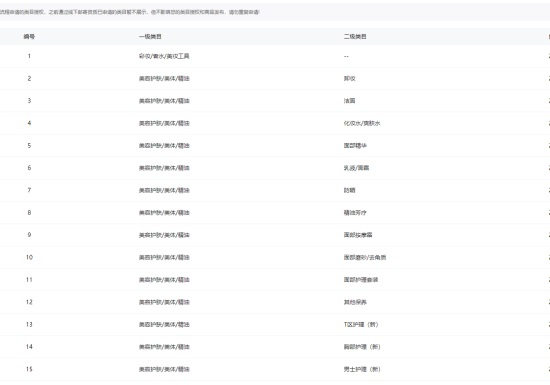Click 美容护肤/美体/精油 in the 男士护理 row
The image size is (550, 385).
click(x=164, y=369)
